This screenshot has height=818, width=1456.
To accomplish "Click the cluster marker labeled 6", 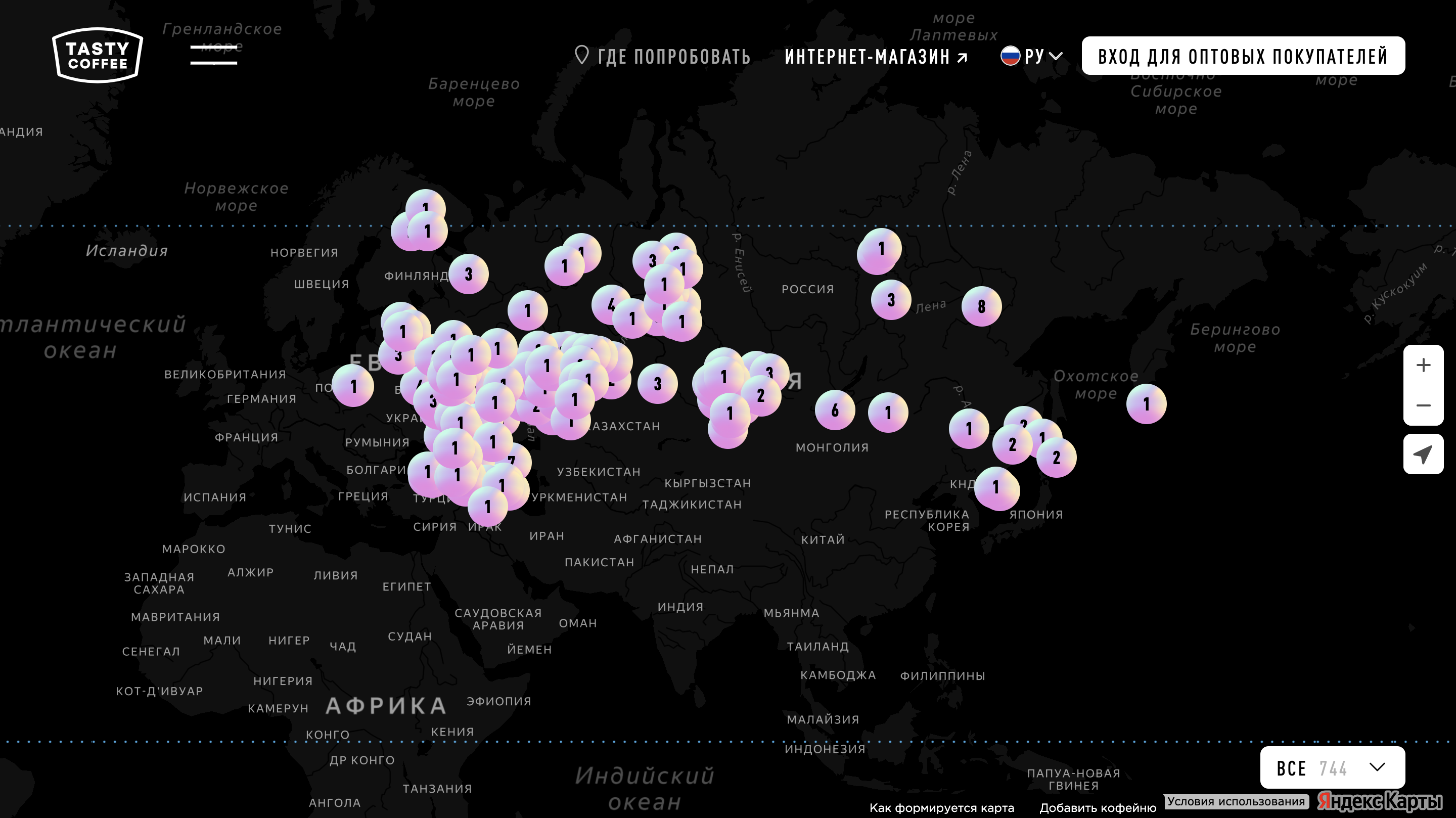I will 835,411.
